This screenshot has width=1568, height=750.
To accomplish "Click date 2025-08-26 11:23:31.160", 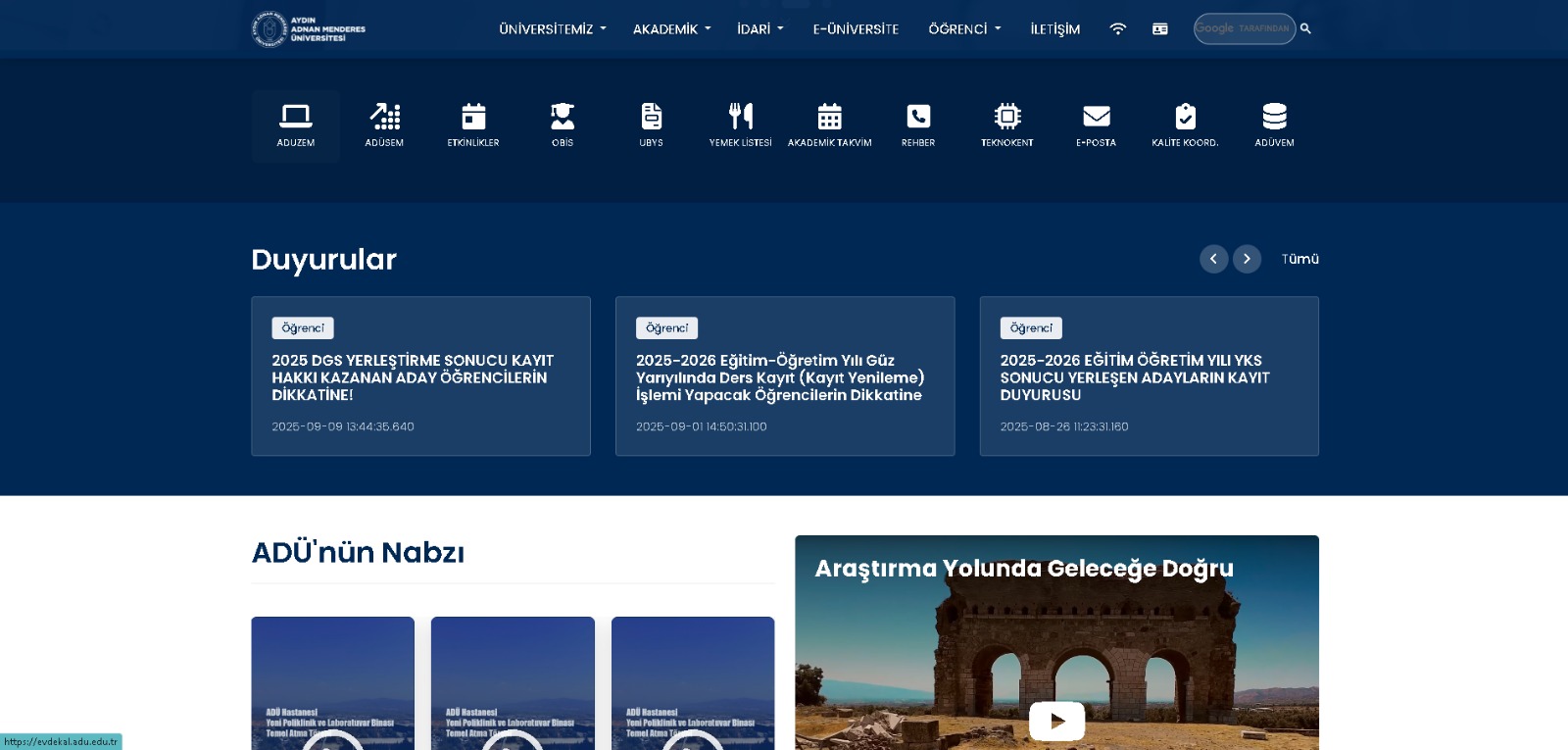I will click(1064, 426).
